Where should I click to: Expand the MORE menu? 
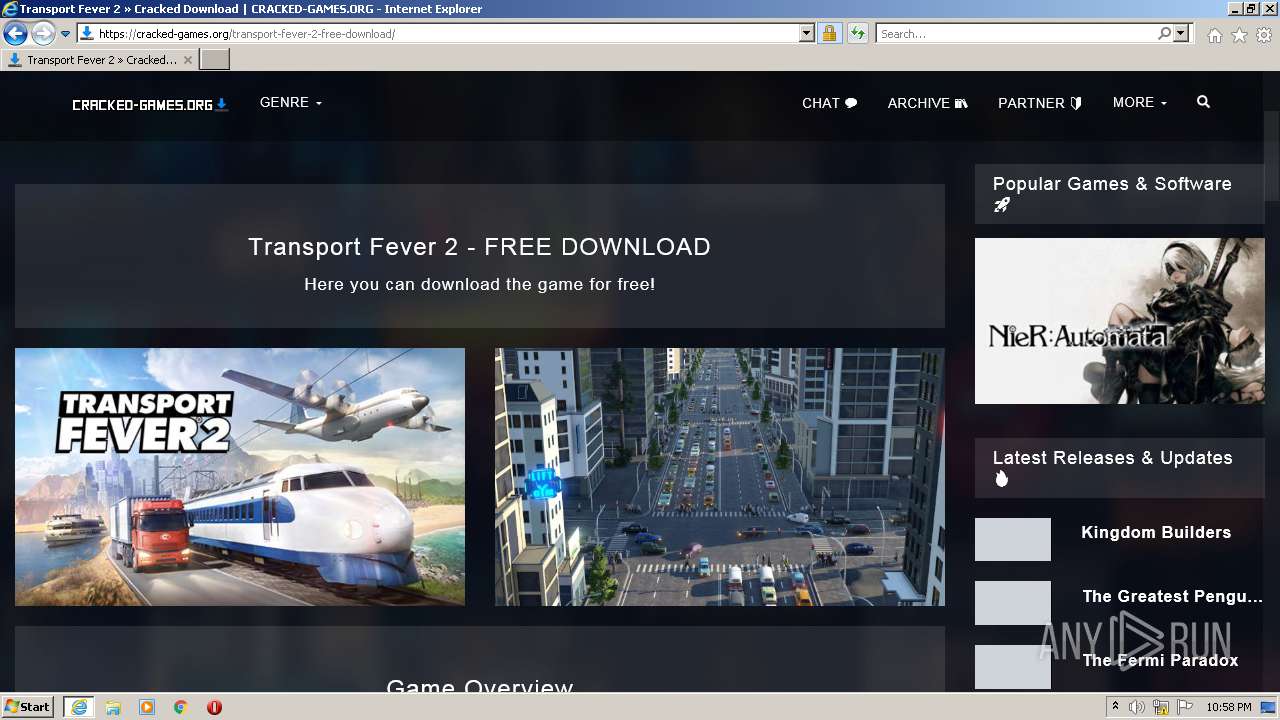(x=1140, y=103)
